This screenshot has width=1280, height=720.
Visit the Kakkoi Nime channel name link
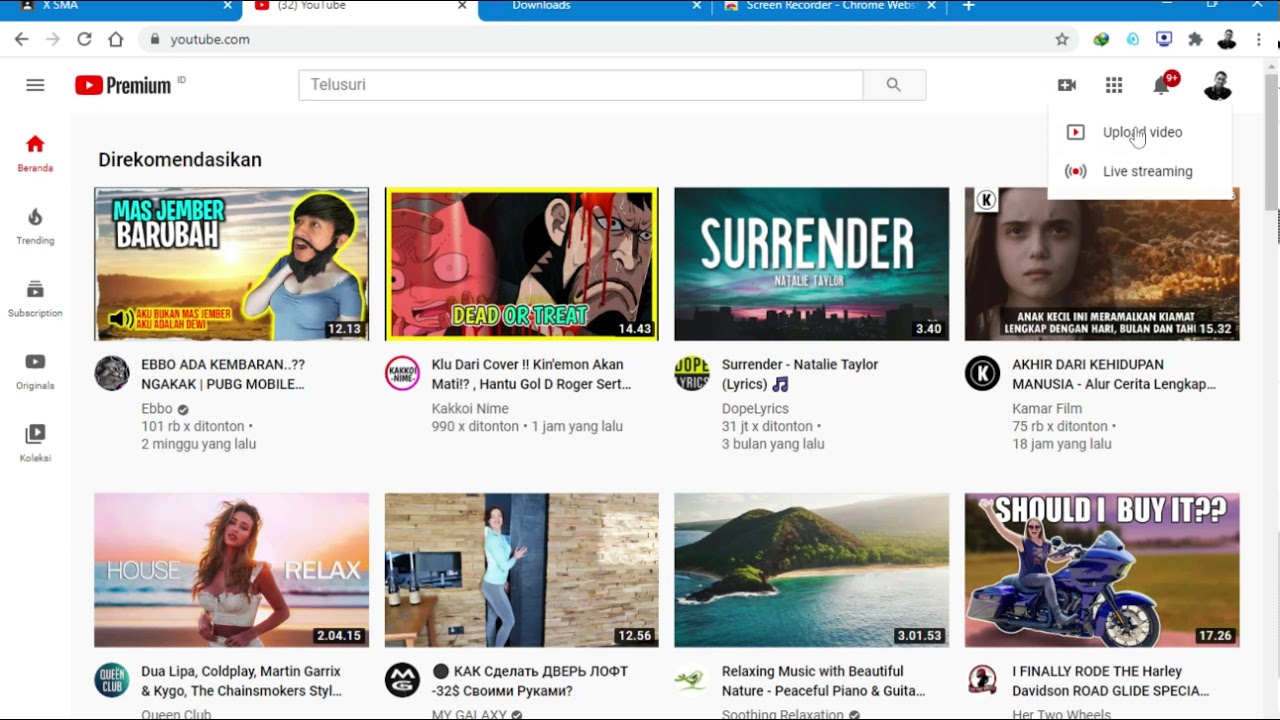pyautogui.click(x=470, y=408)
